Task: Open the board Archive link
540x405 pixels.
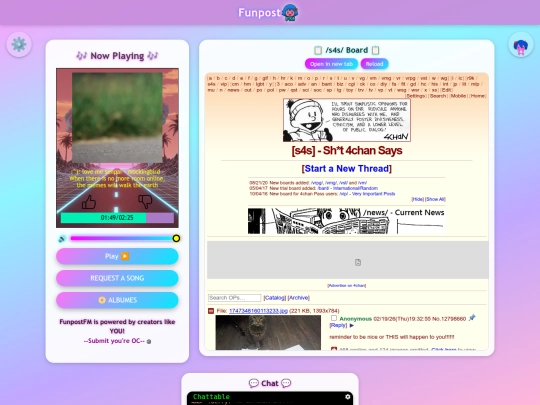Action: point(299,298)
